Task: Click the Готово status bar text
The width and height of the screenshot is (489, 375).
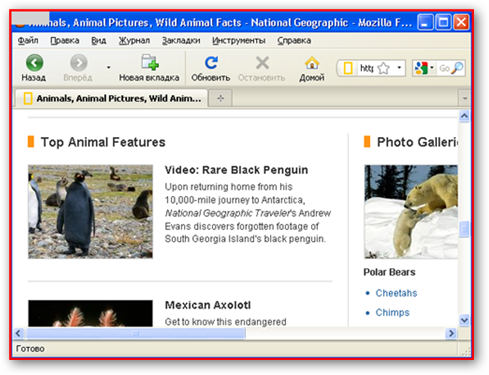Action: pos(30,349)
